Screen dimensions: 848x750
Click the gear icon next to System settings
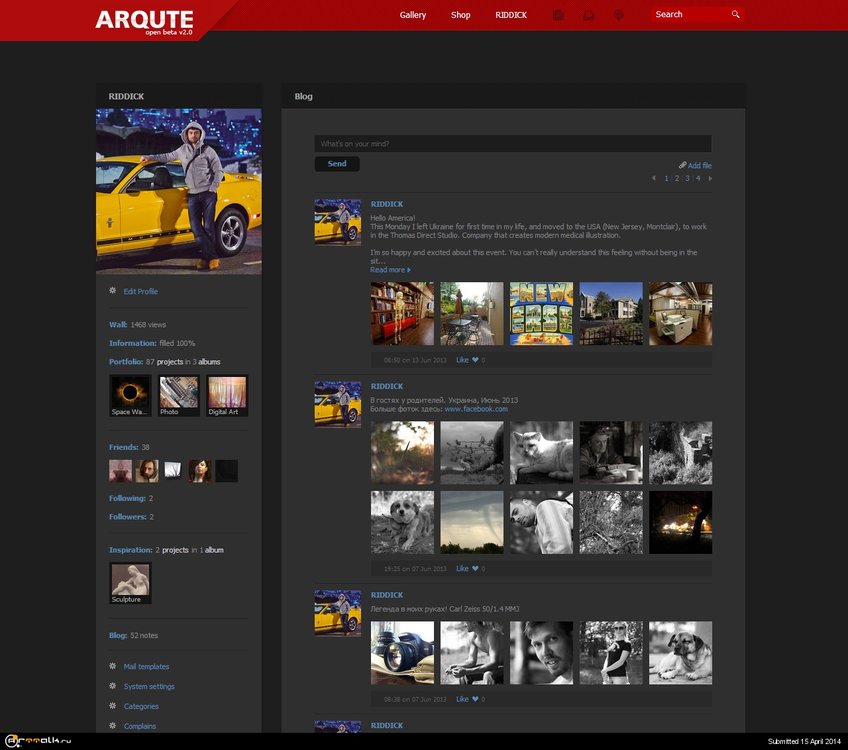tap(112, 686)
